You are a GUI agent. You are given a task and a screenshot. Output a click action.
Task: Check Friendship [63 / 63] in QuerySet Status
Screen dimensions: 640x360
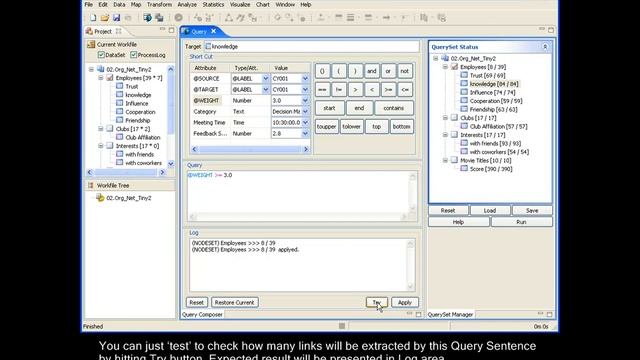pyautogui.click(x=464, y=109)
